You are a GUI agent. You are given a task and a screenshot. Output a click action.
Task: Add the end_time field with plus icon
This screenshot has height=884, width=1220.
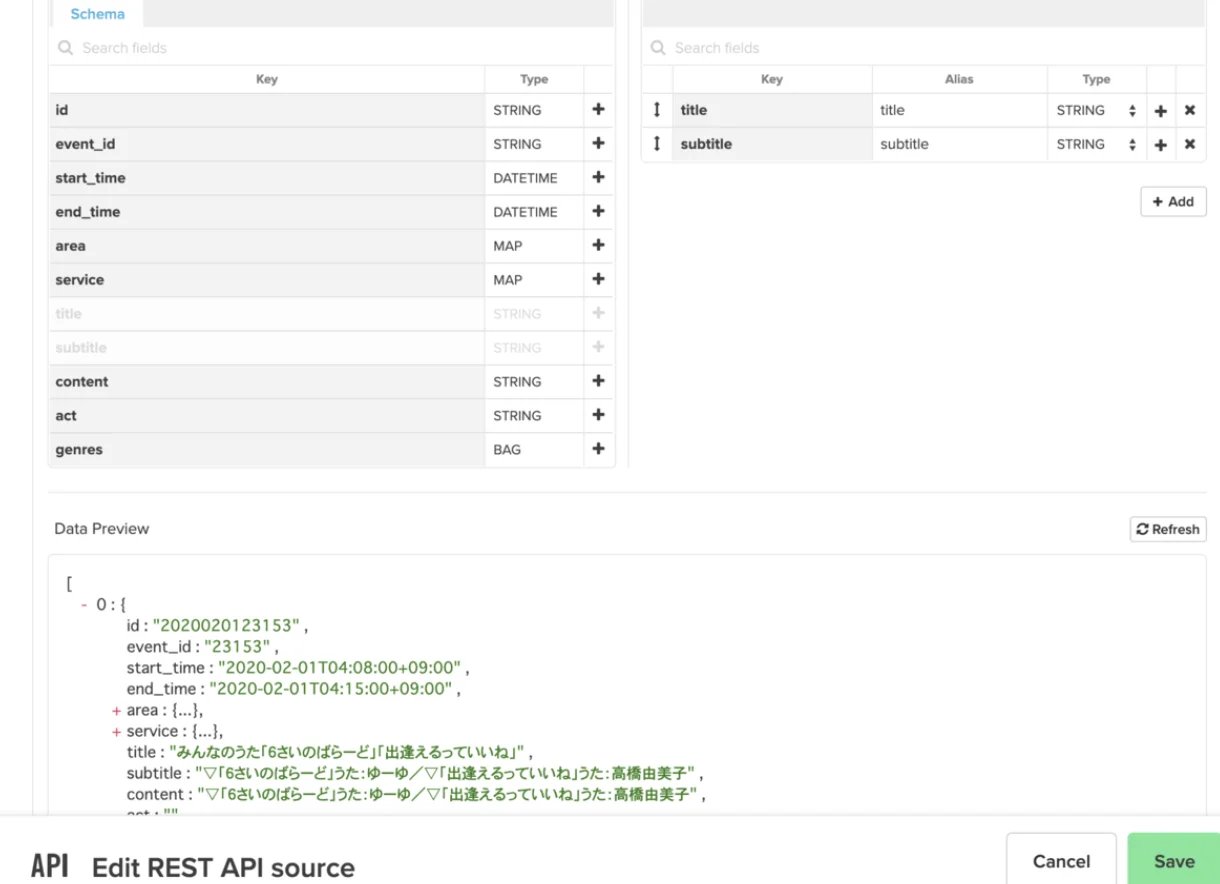click(x=598, y=212)
